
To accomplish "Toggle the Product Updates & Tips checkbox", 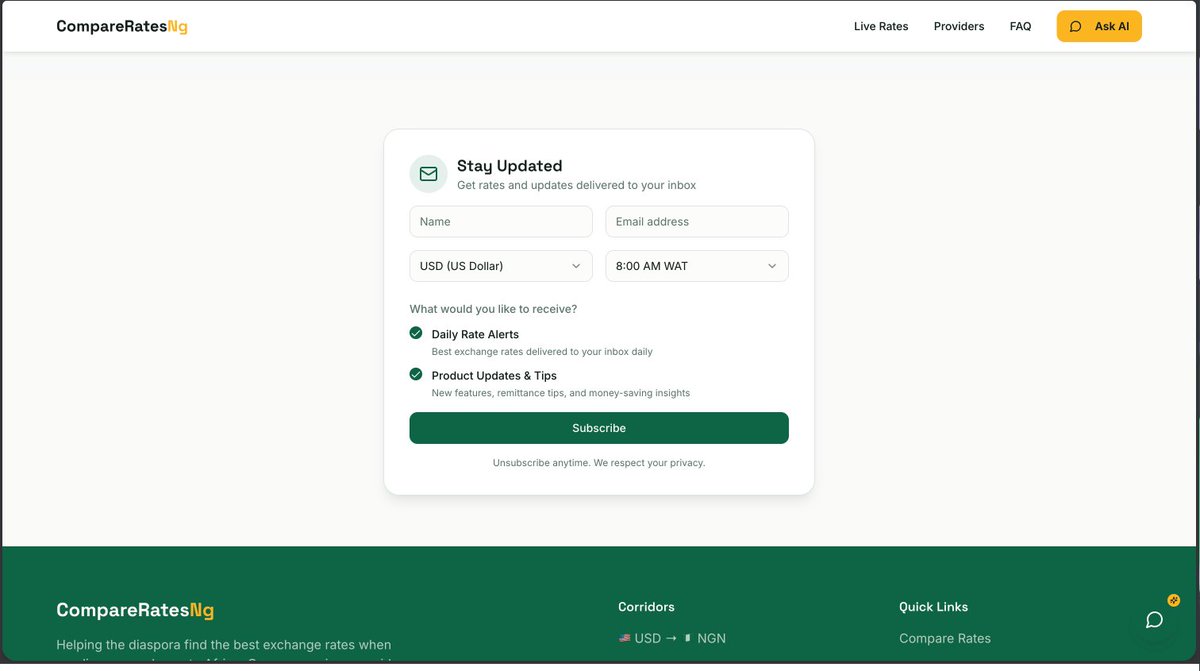I will pyautogui.click(x=416, y=374).
